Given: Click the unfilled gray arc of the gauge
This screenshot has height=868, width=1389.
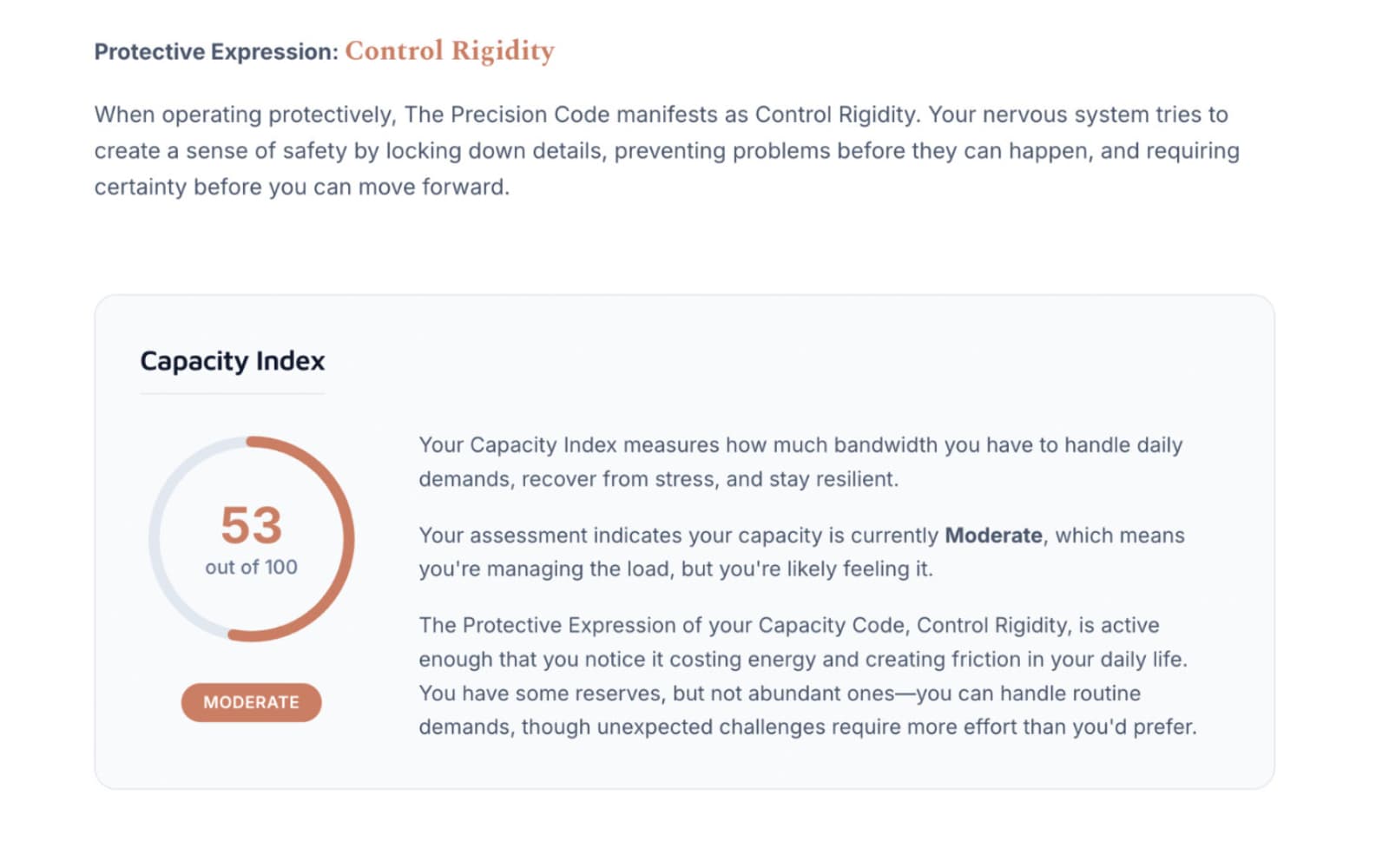Looking at the screenshot, I should pos(156,538).
